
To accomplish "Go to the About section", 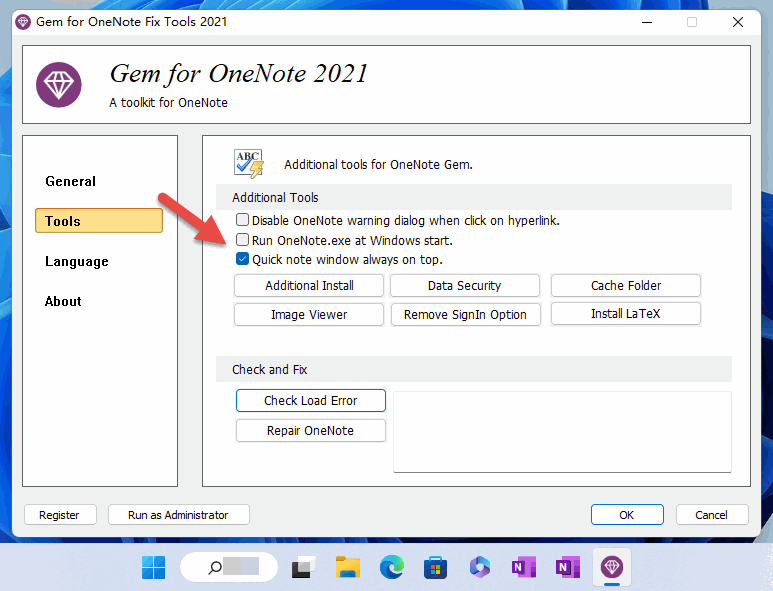I will coord(63,301).
